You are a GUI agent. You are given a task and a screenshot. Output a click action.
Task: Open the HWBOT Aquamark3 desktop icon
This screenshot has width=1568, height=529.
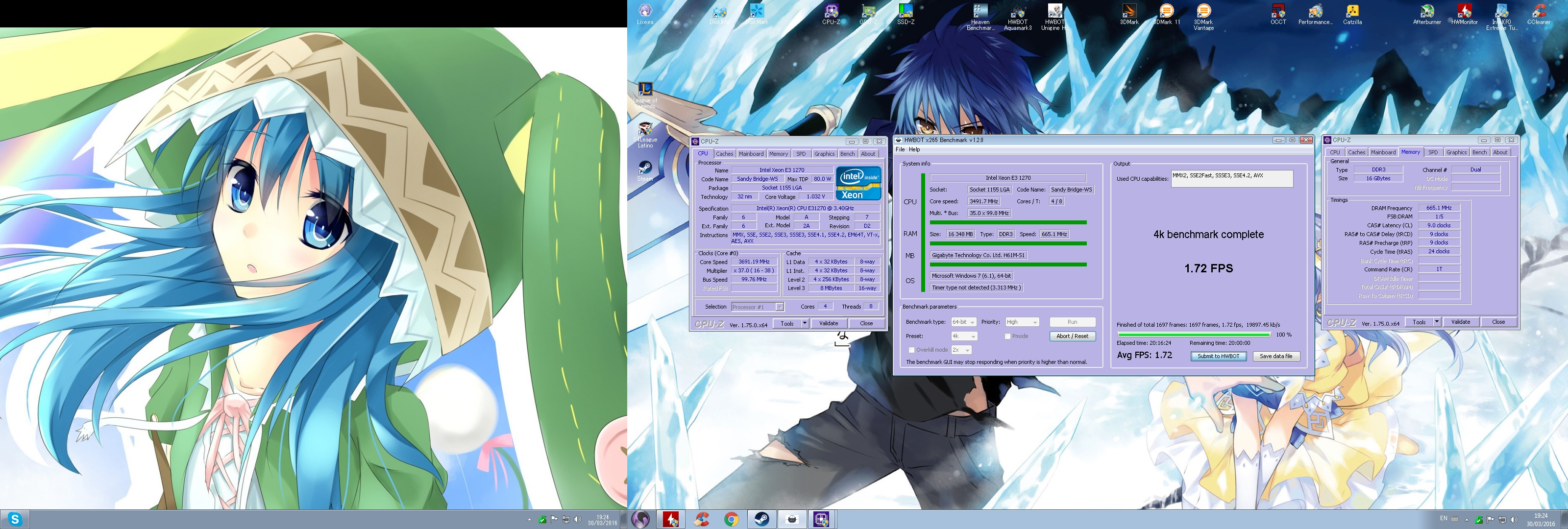(x=1018, y=17)
